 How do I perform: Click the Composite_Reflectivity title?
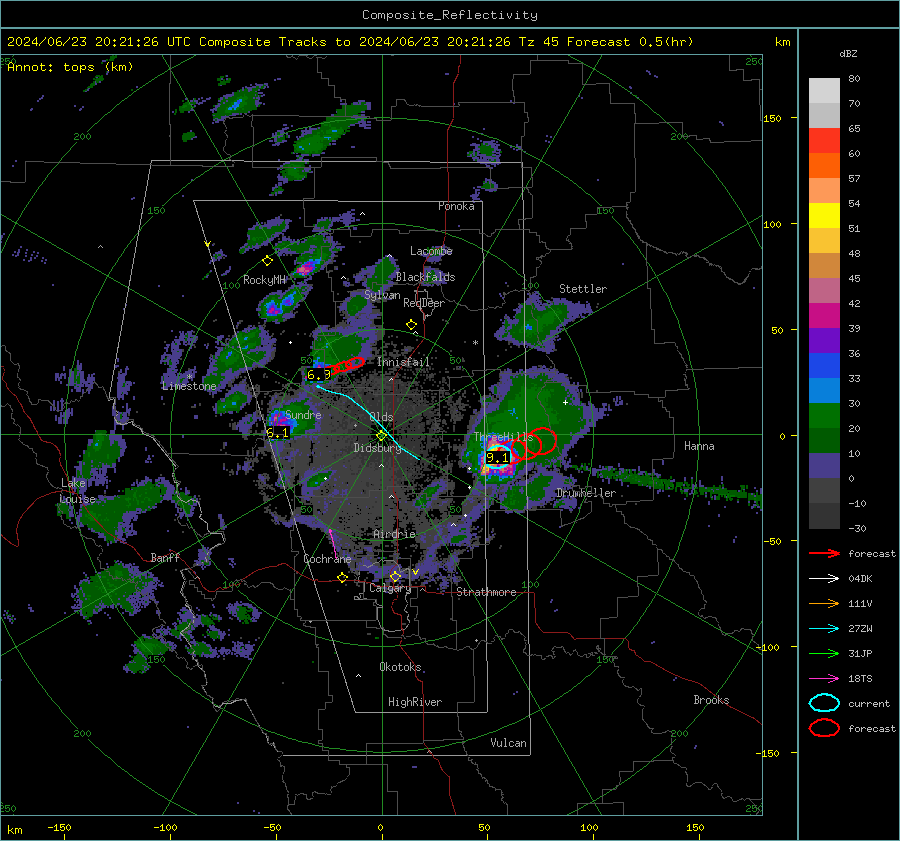(x=450, y=15)
